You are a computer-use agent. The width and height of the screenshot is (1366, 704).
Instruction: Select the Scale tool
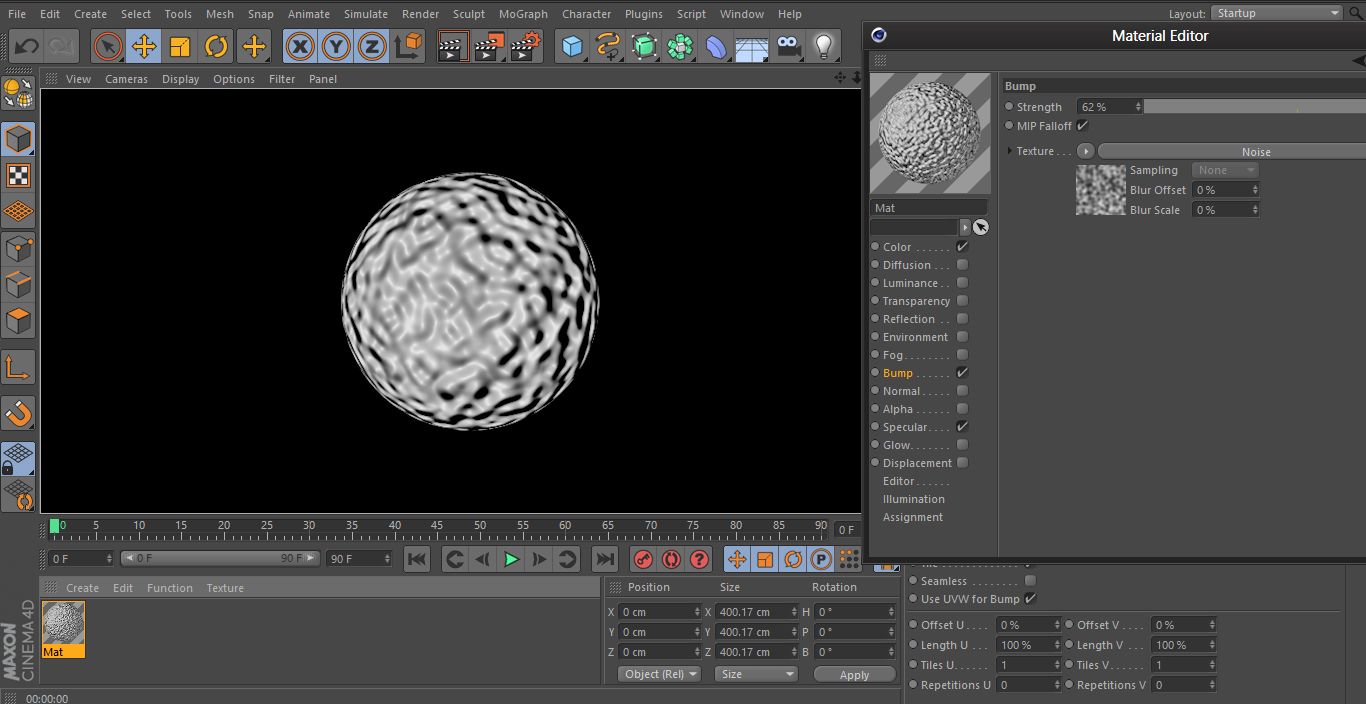[180, 47]
